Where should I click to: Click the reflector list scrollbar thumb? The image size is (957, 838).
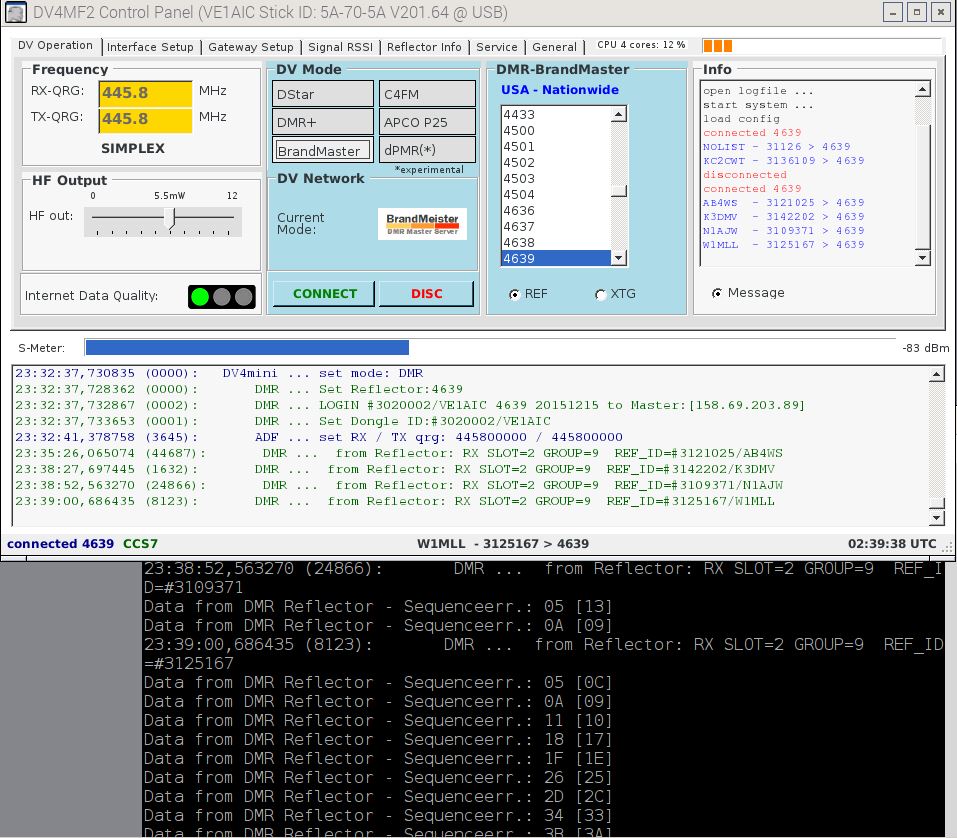pyautogui.click(x=619, y=191)
